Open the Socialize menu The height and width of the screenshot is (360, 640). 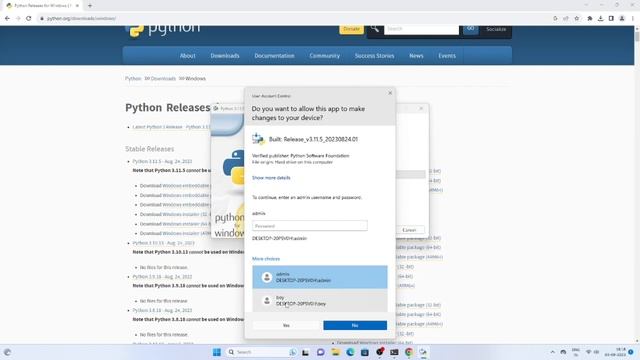point(496,29)
